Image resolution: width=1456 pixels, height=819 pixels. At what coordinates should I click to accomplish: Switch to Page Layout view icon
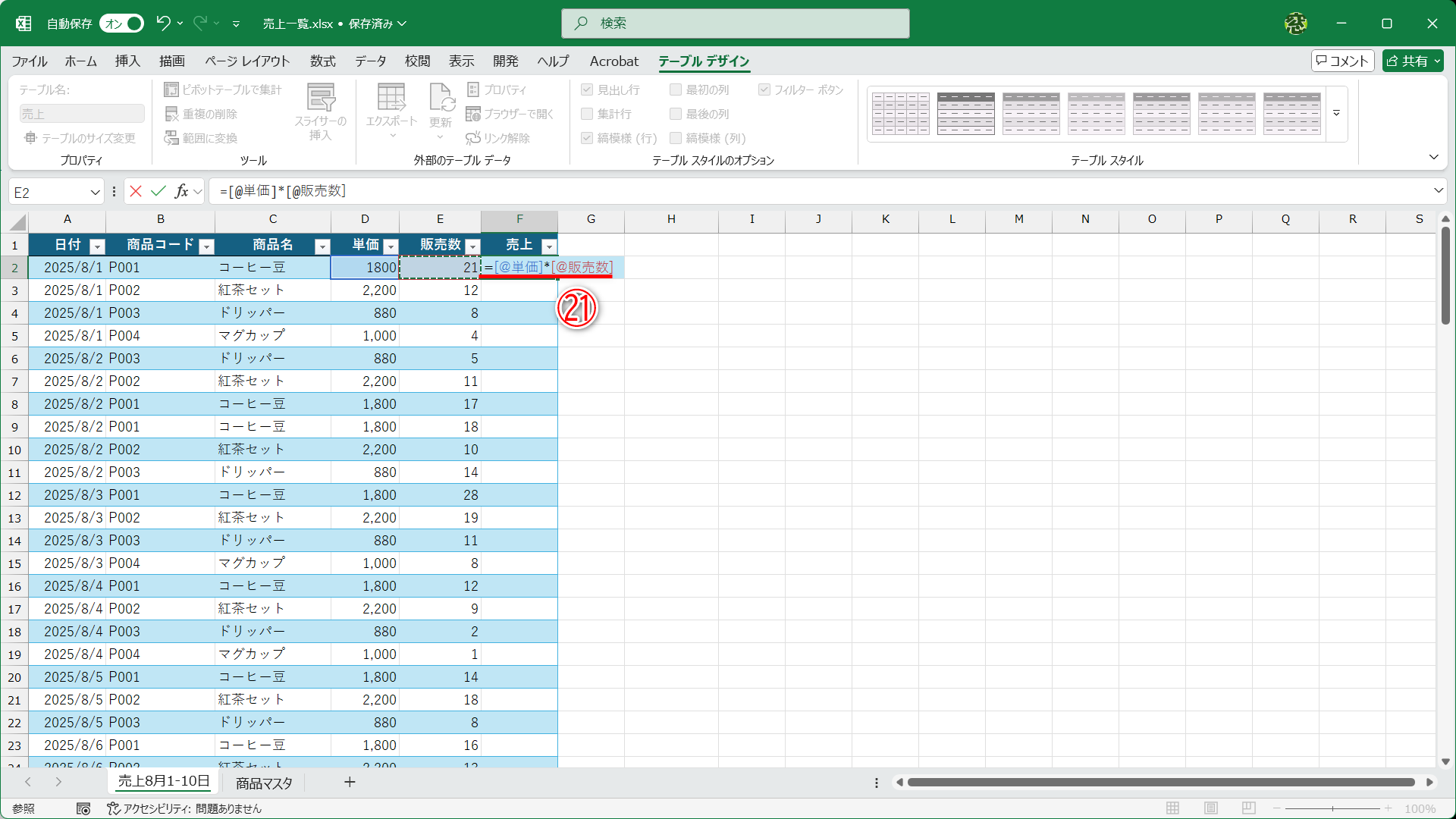click(1211, 808)
